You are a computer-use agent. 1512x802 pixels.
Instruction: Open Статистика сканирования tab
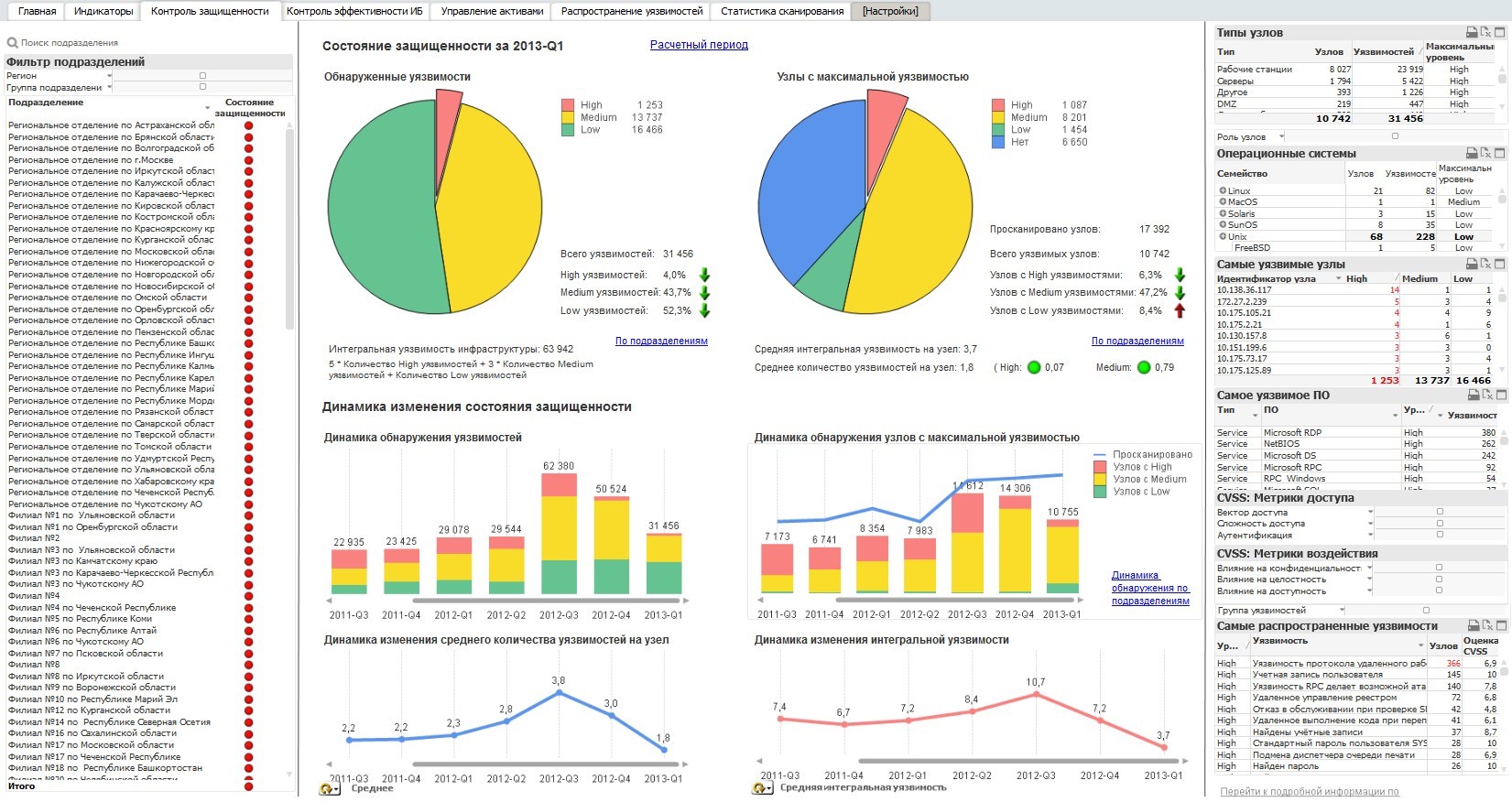(782, 11)
